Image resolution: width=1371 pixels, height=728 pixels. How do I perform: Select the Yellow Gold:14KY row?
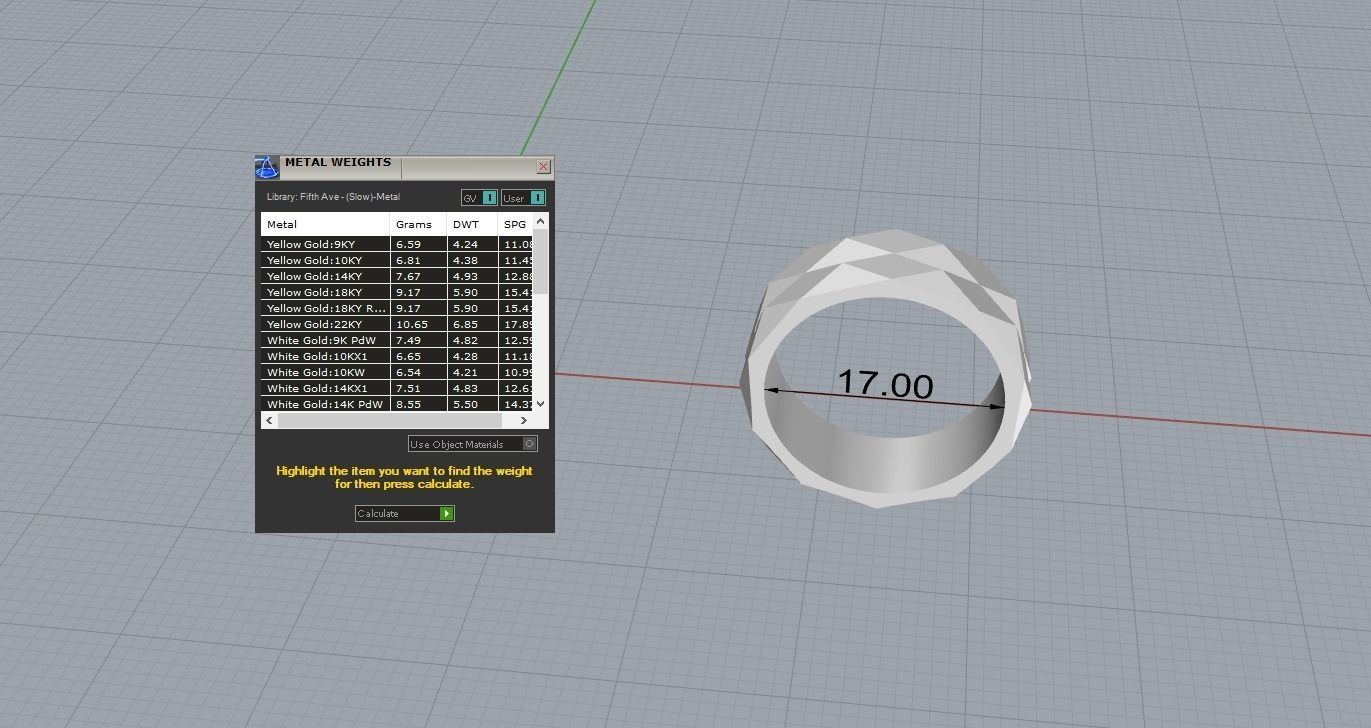click(x=398, y=276)
